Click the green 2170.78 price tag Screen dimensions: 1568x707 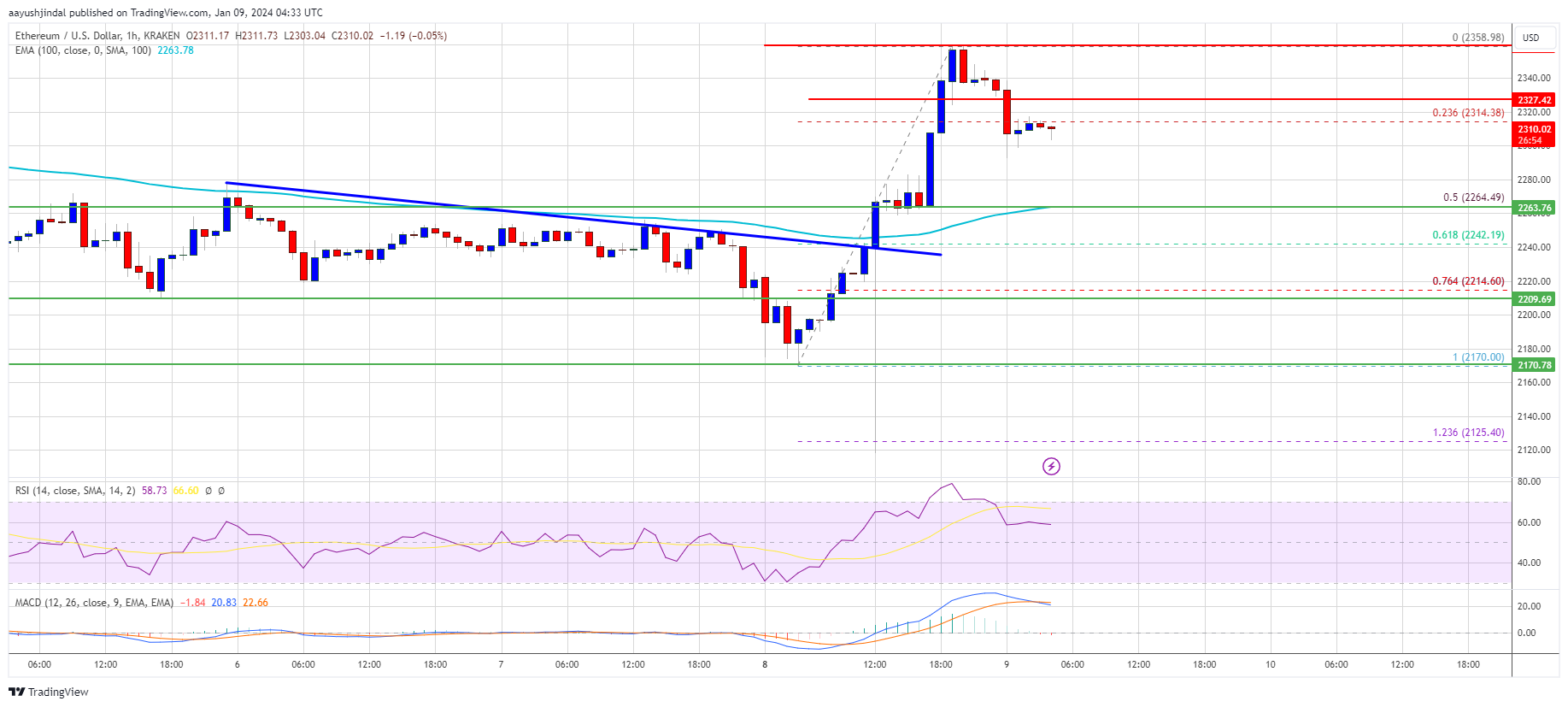click(1534, 365)
